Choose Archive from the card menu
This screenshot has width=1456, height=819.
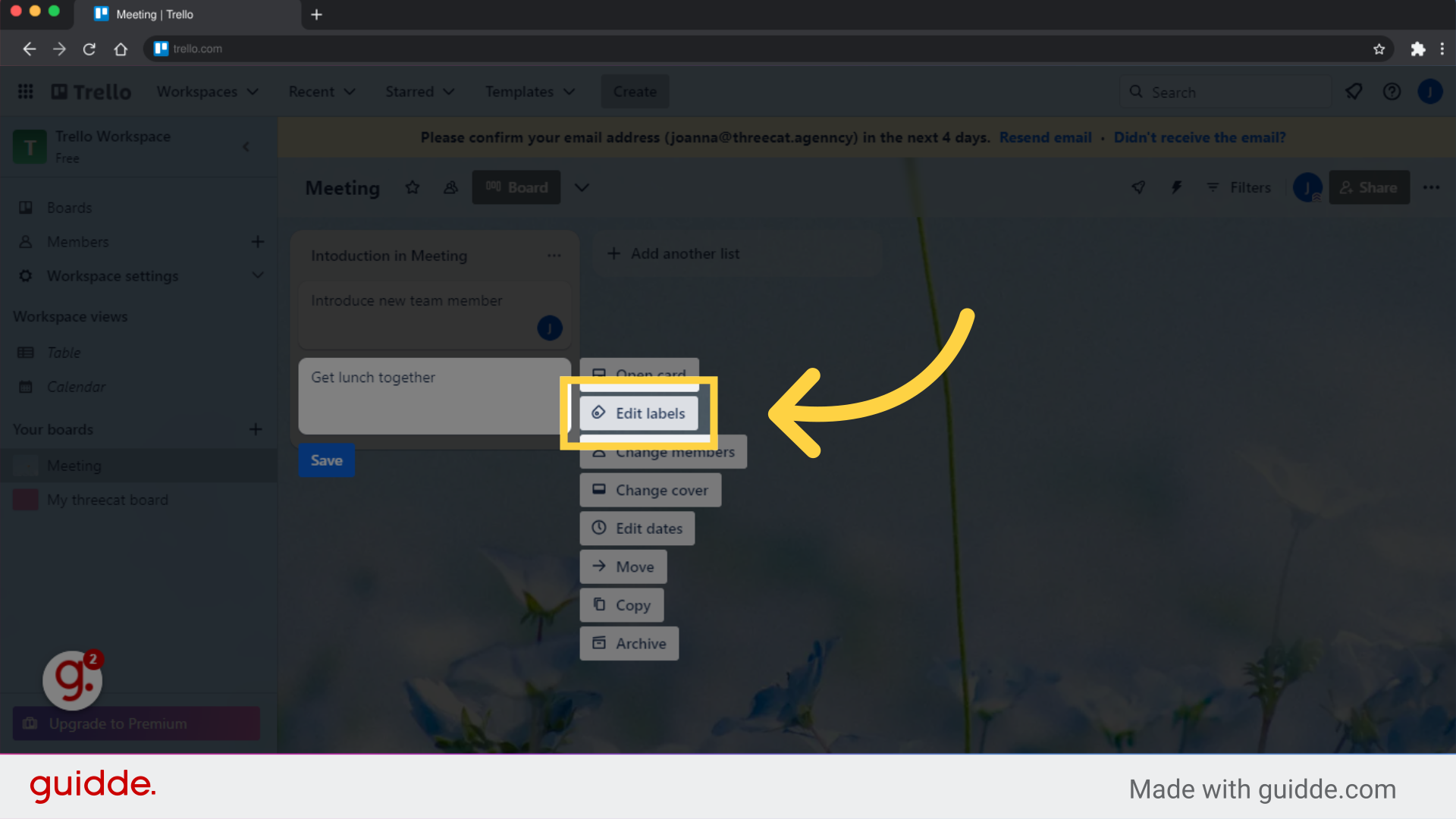coord(629,643)
